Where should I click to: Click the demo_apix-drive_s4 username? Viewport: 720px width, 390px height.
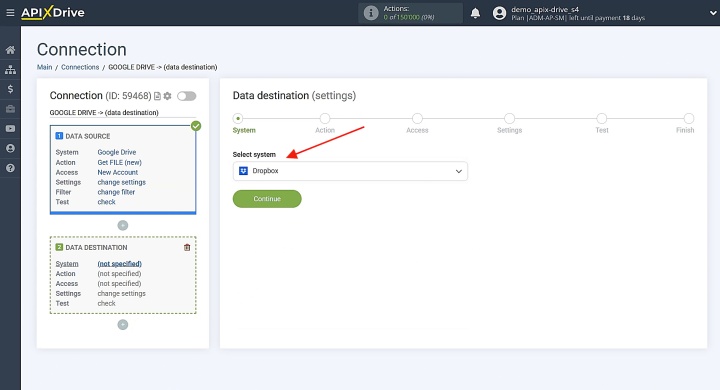545,9
